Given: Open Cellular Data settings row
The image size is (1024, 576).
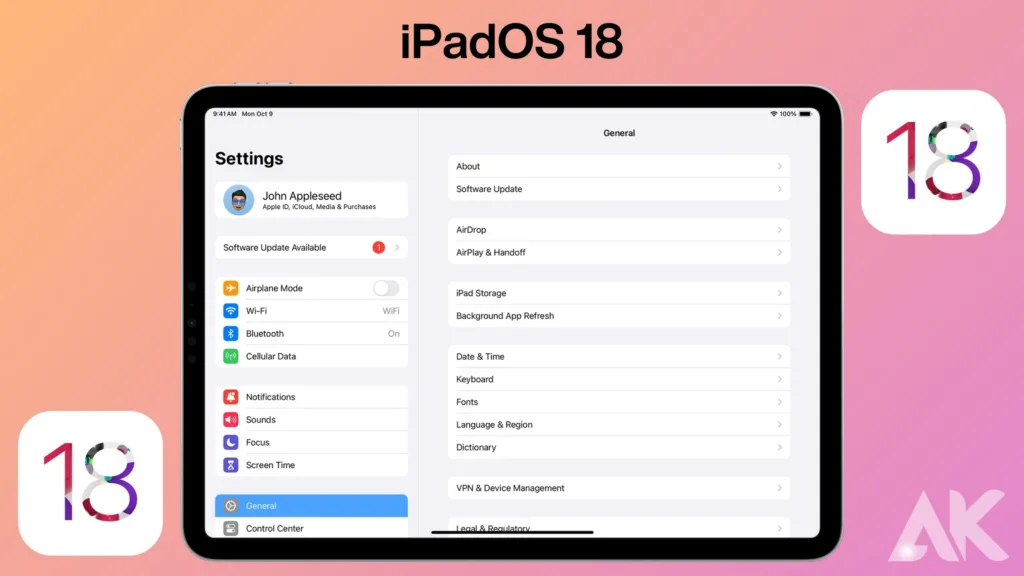Looking at the screenshot, I should [312, 356].
